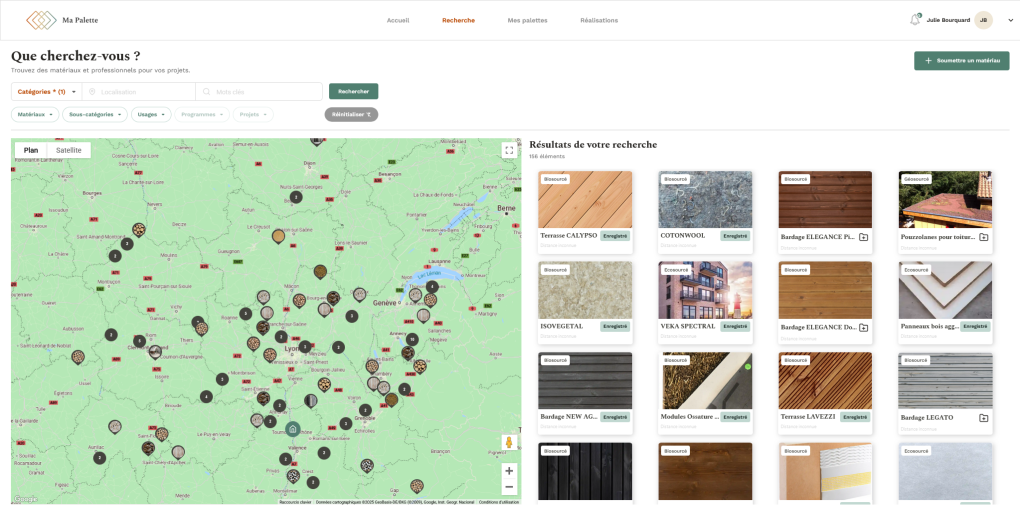Click the home marker on the map

(292, 429)
